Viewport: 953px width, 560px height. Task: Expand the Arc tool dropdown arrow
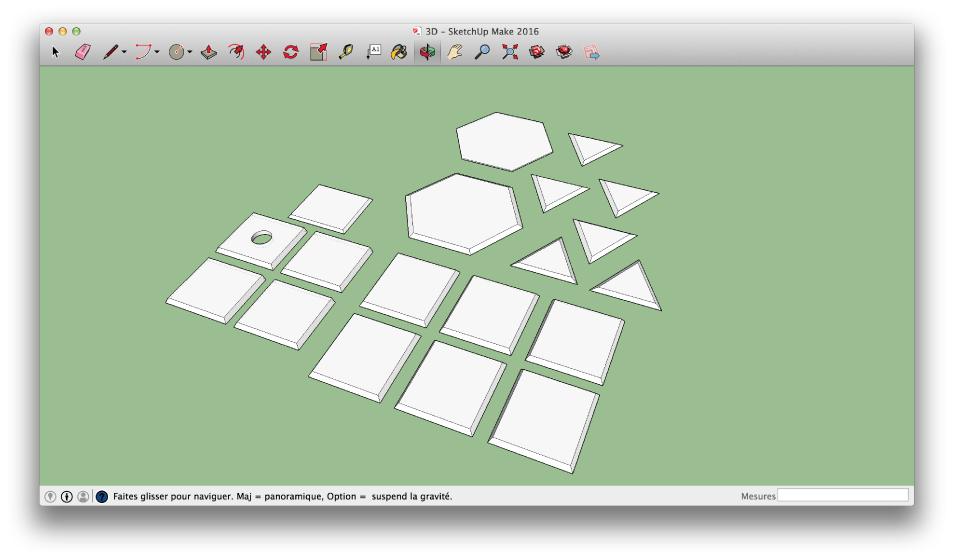[157, 52]
